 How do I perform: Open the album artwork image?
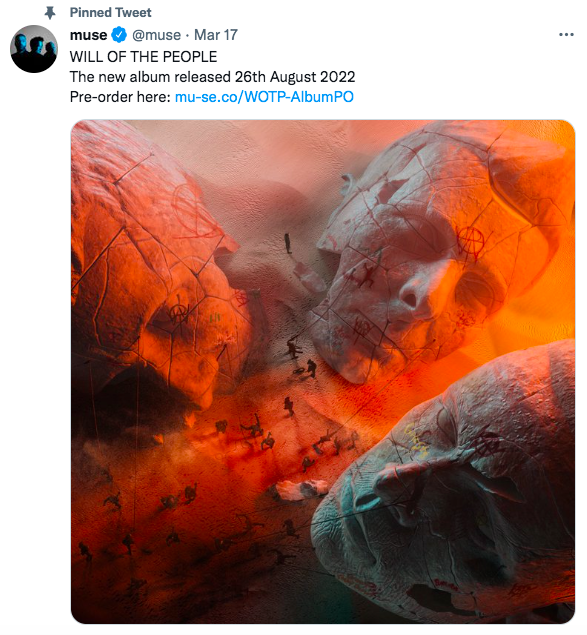click(x=323, y=371)
